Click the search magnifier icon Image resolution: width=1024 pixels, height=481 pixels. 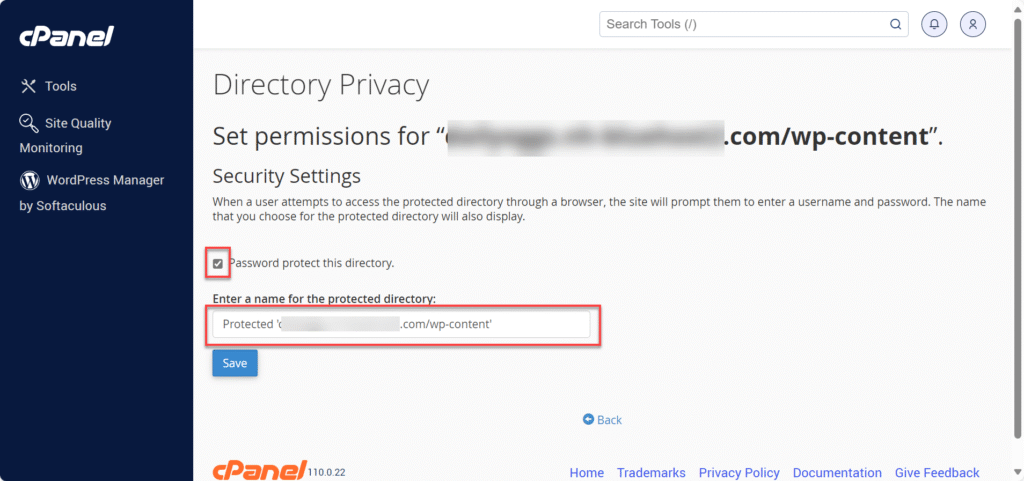pyautogui.click(x=895, y=25)
